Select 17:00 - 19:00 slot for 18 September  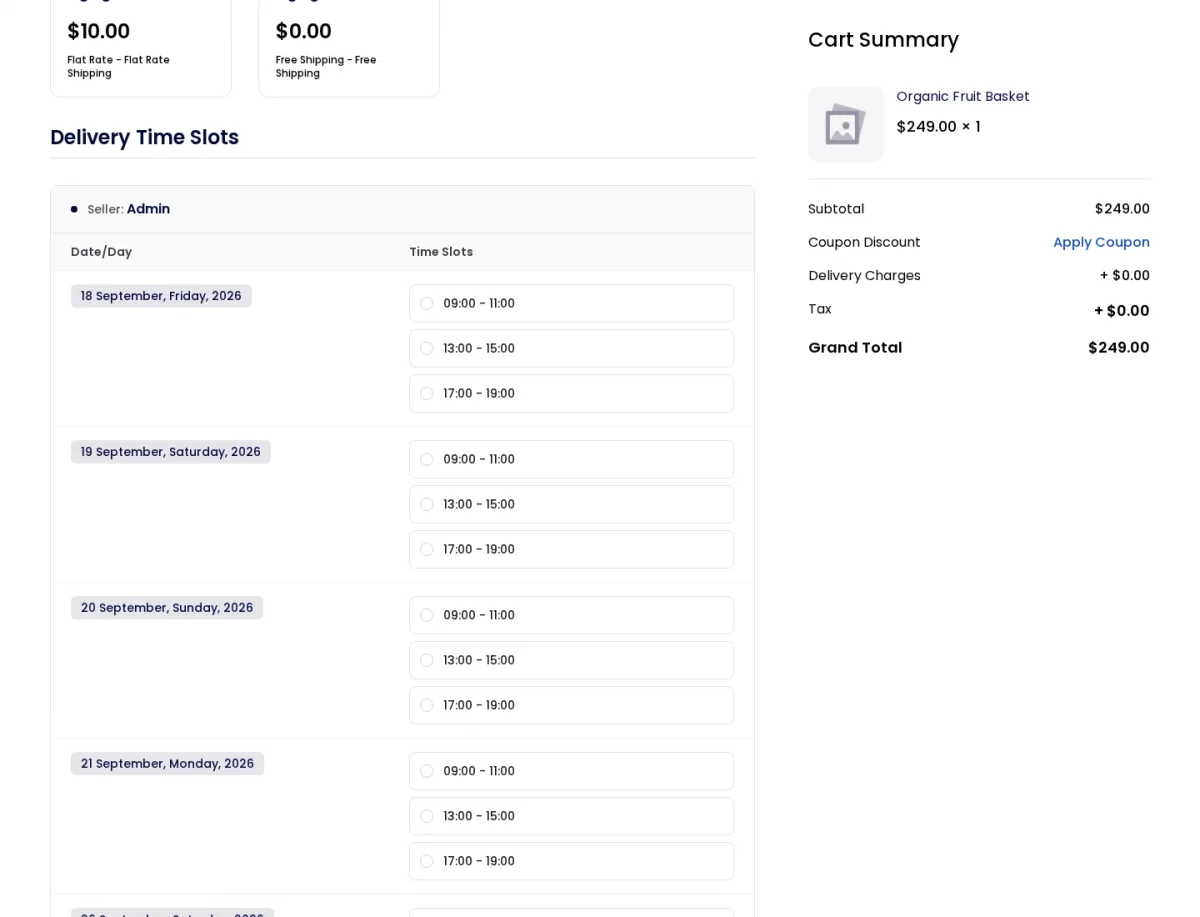point(571,393)
